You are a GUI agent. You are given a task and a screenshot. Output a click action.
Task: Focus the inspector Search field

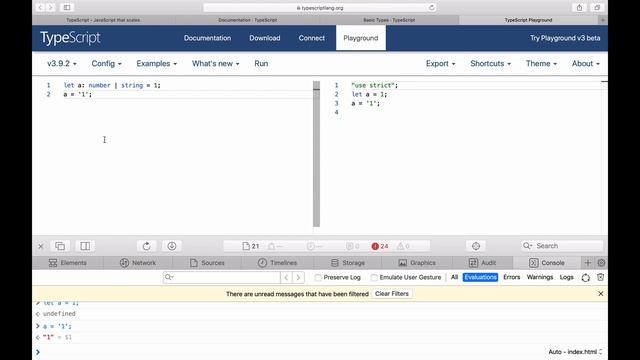[562, 246]
